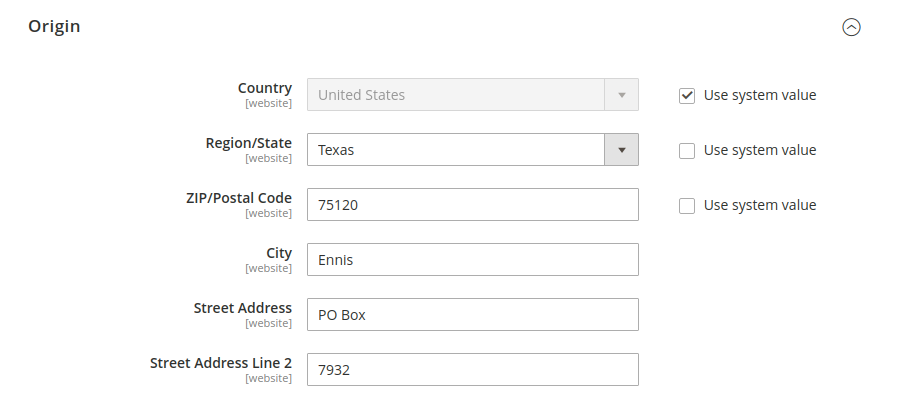Screen dimensions: 900x412
Task: Focus the Street Address field with PO Box
Action: (x=472, y=315)
